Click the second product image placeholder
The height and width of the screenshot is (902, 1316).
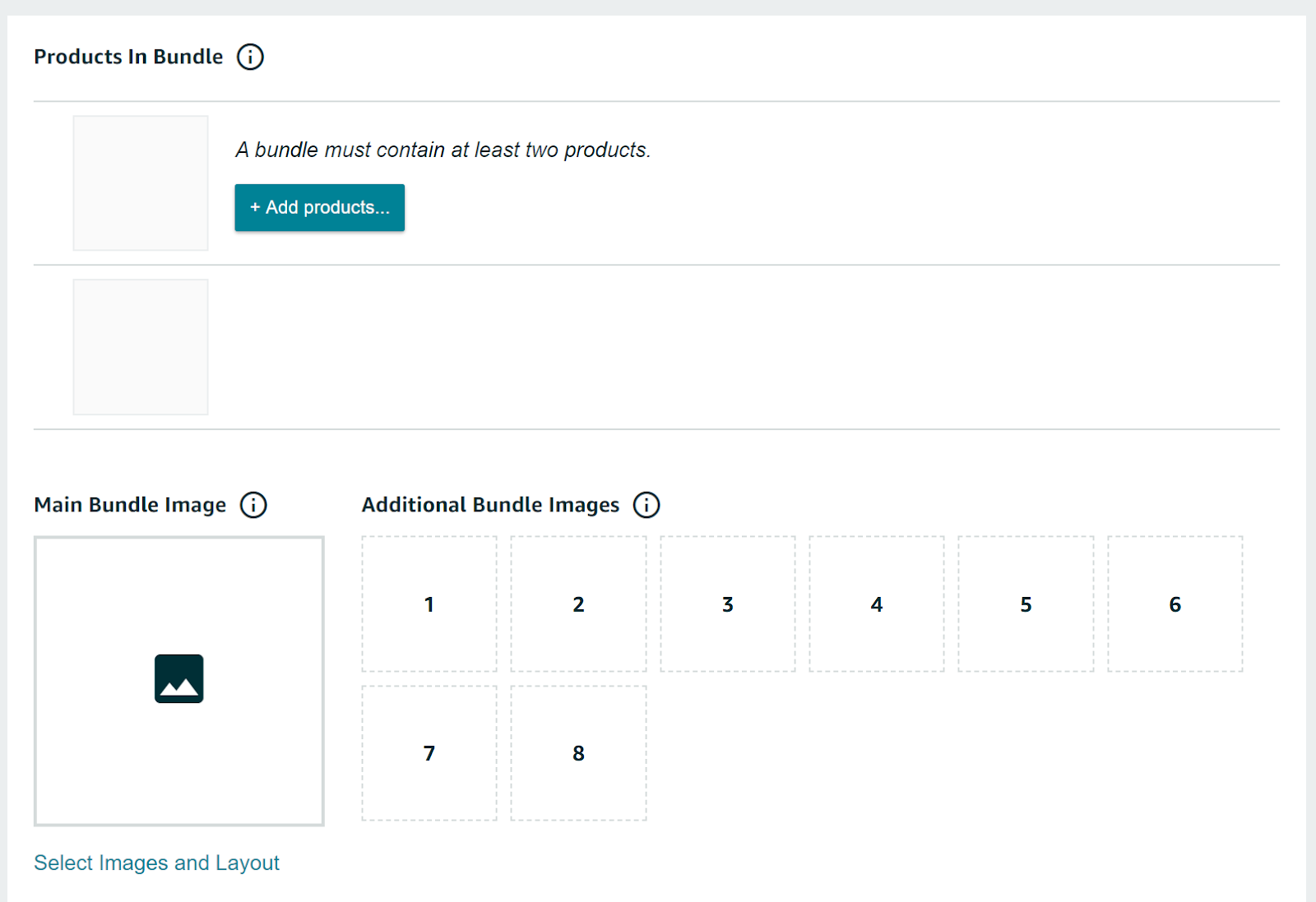point(141,347)
